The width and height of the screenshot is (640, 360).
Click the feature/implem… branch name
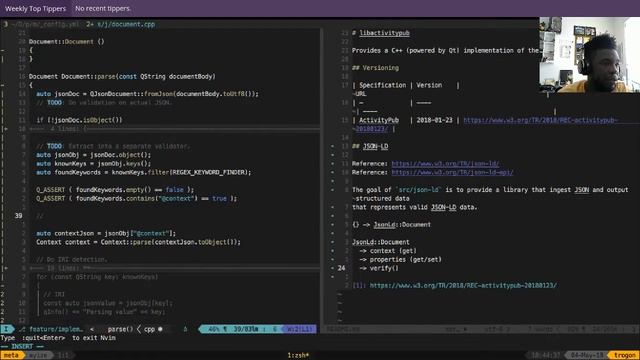click(x=56, y=329)
